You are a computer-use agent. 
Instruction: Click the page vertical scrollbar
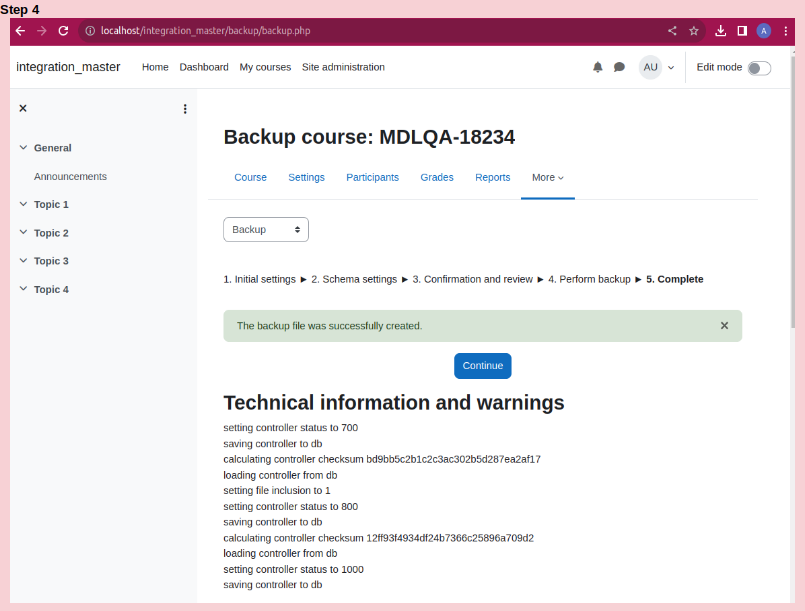tap(792, 190)
